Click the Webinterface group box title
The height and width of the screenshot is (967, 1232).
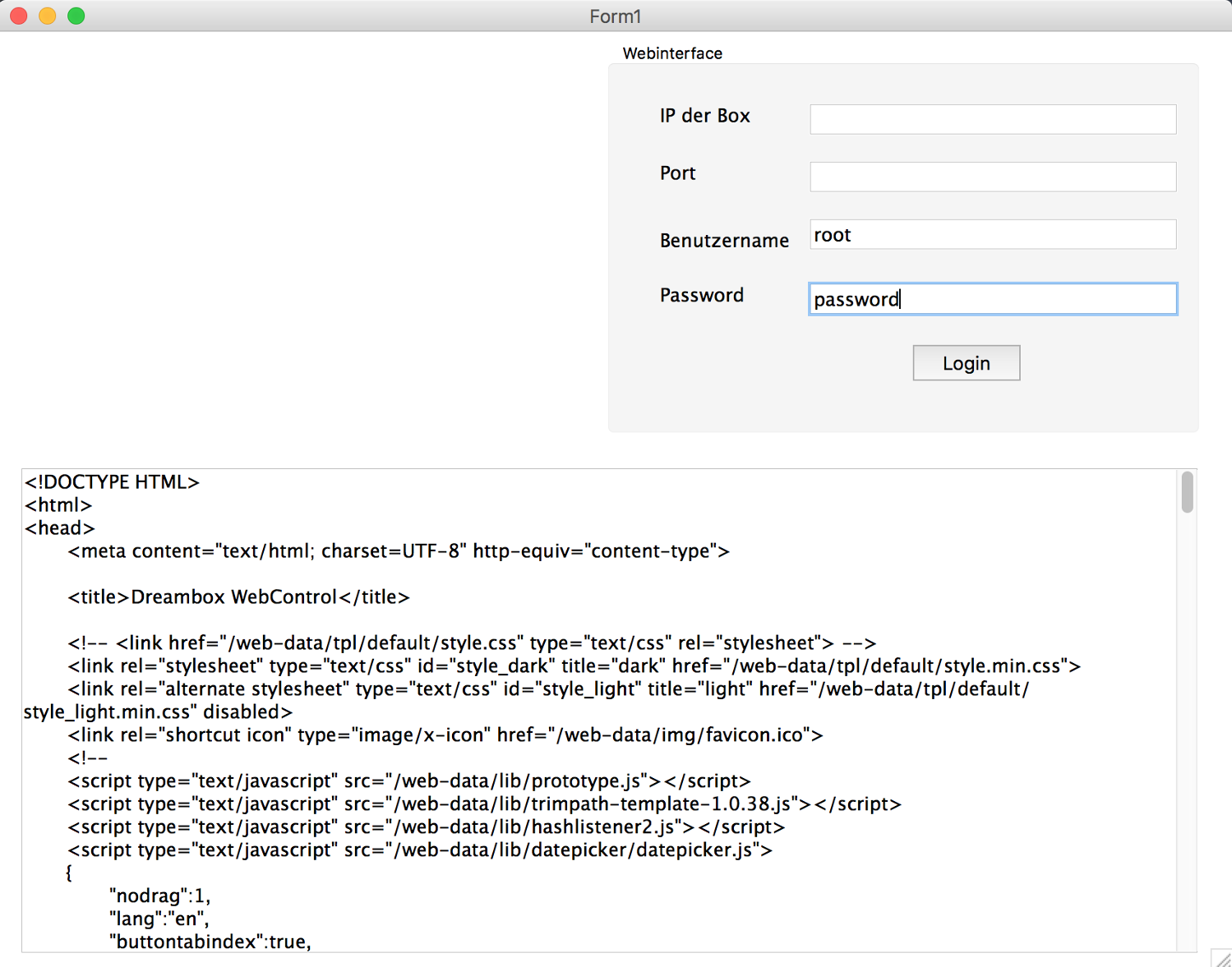672,53
